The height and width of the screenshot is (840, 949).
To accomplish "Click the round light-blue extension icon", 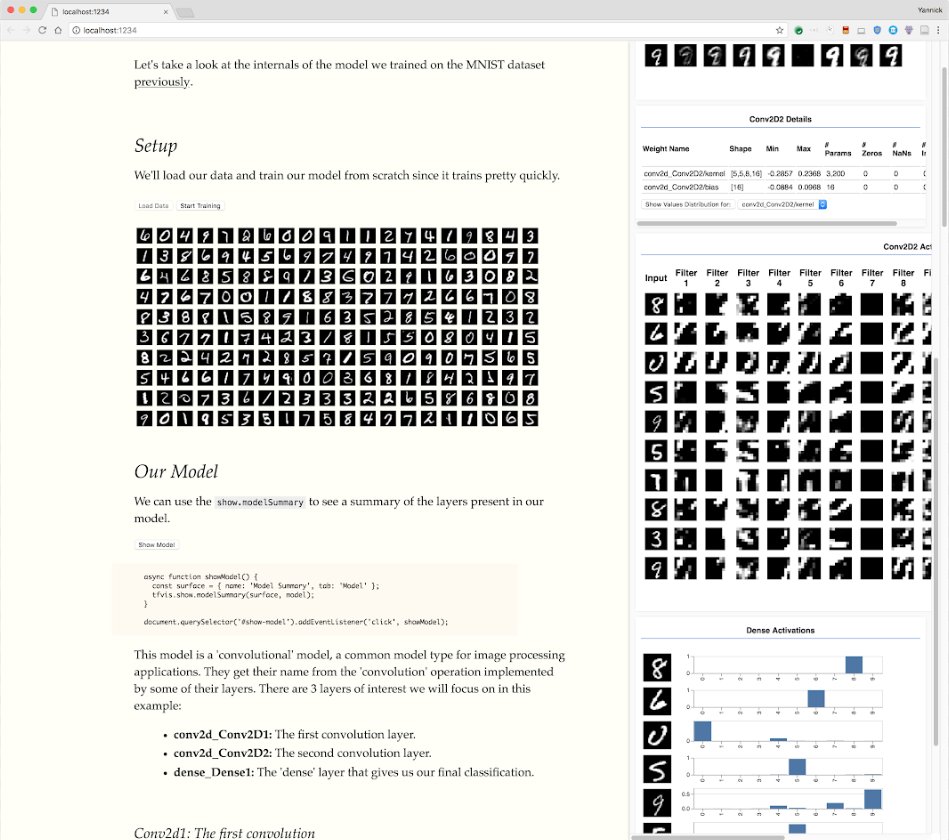I will (x=893, y=30).
